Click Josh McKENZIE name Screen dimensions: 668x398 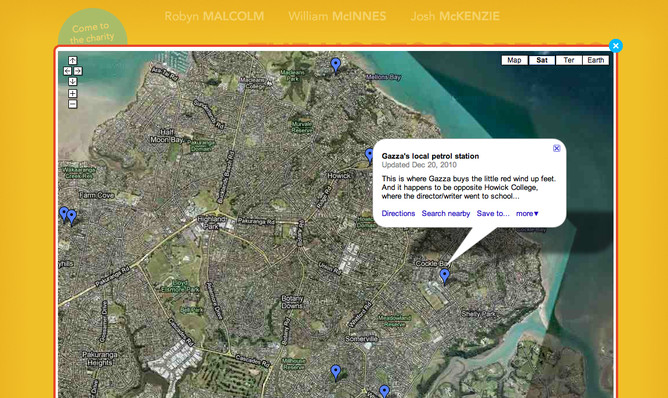coord(455,16)
